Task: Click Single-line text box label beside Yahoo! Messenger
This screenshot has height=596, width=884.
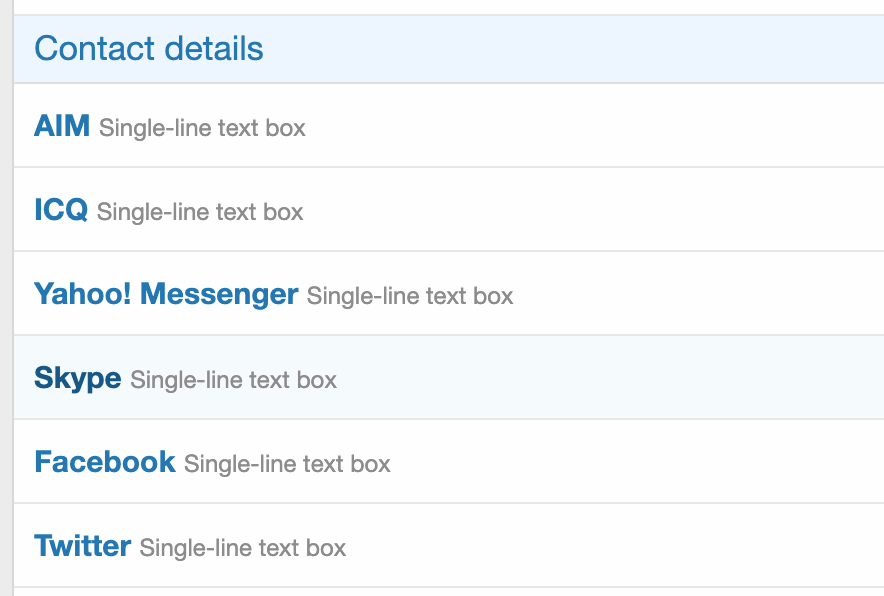Action: (410, 296)
